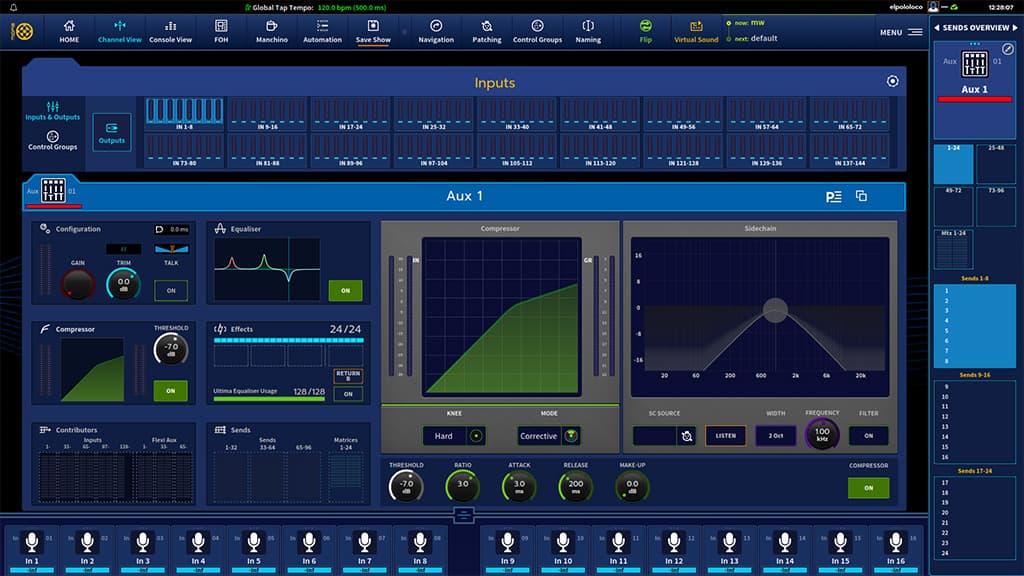The width and height of the screenshot is (1024, 576).
Task: Toggle the Flip function
Action: tap(645, 31)
